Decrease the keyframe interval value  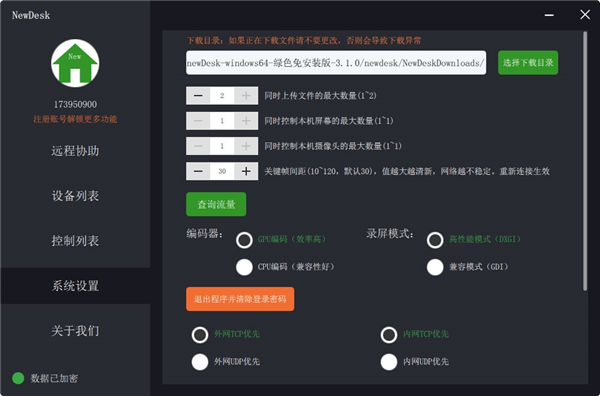(x=198, y=171)
